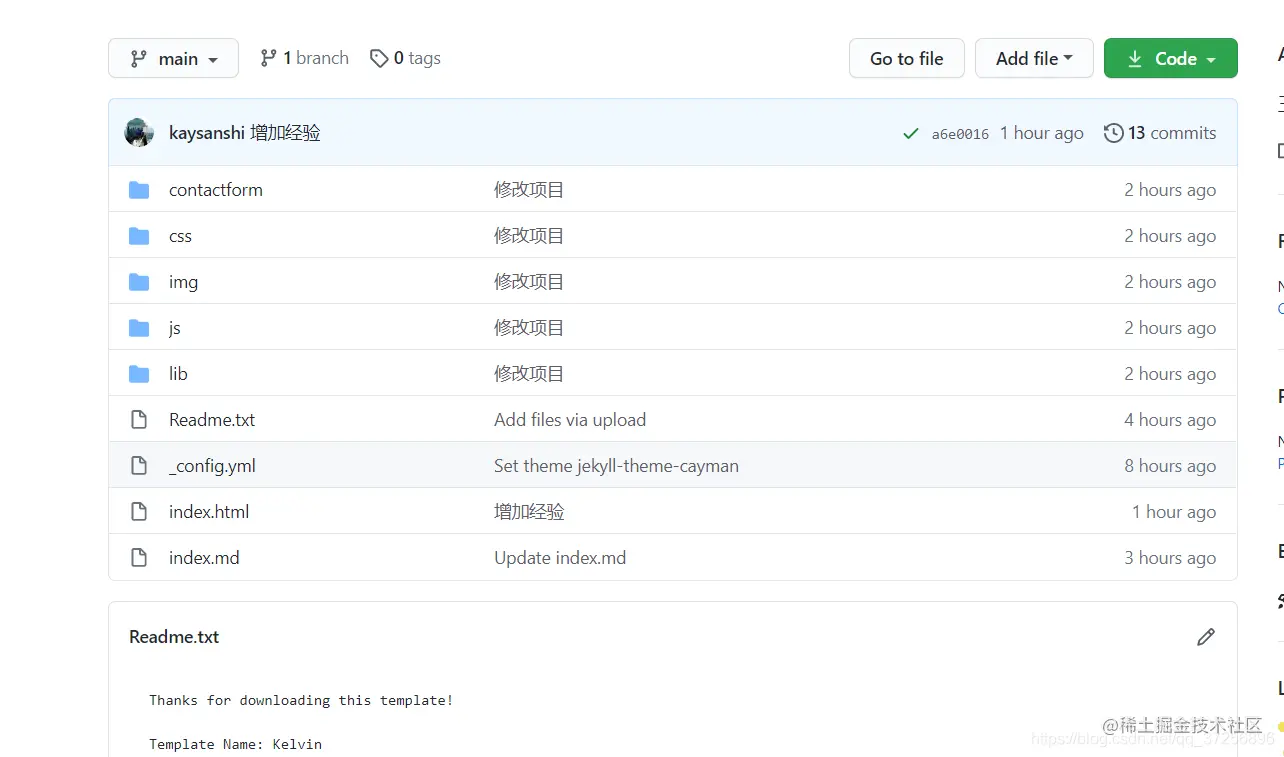The width and height of the screenshot is (1284, 757).
Task: Open the js folder
Action: coord(175,328)
